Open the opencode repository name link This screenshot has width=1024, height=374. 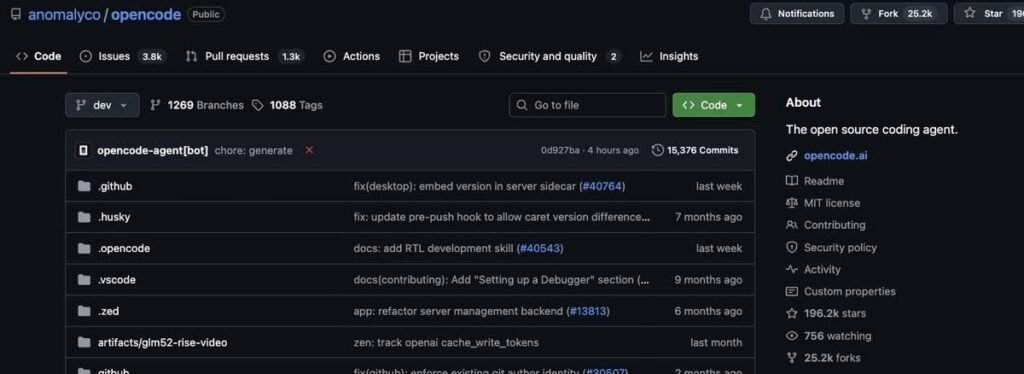pyautogui.click(x=146, y=14)
